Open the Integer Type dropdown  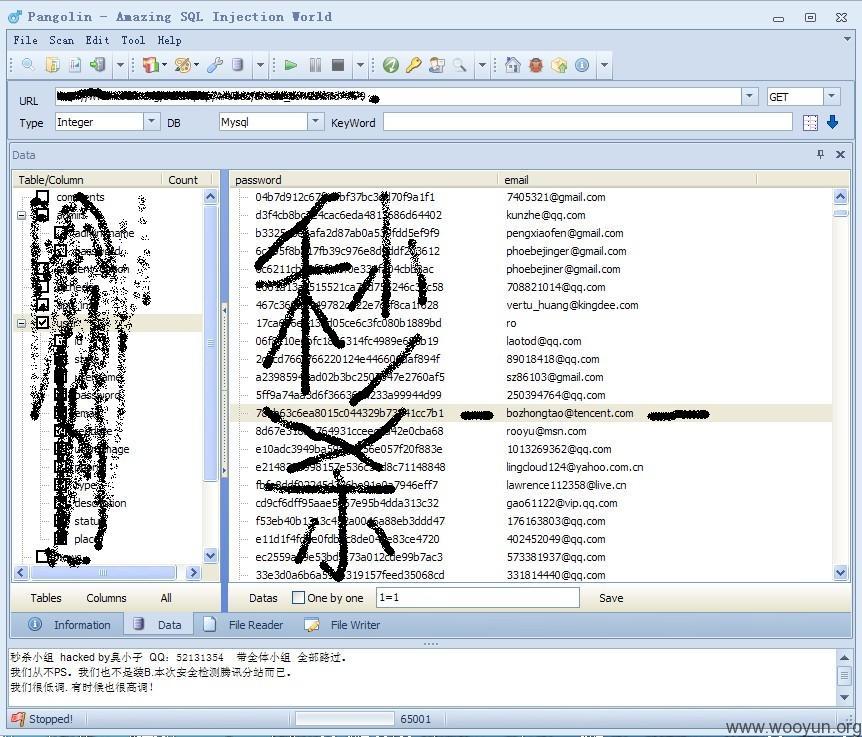tap(151, 121)
